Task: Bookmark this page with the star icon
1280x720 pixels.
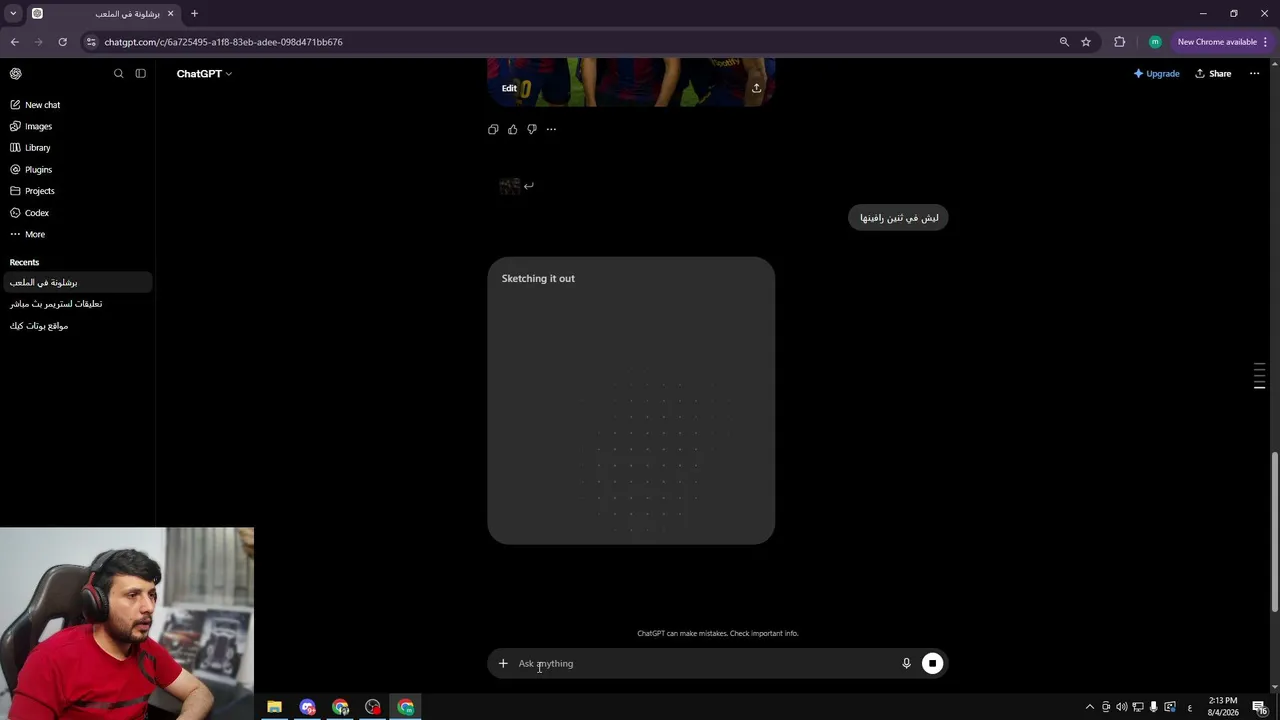Action: 1086,42
